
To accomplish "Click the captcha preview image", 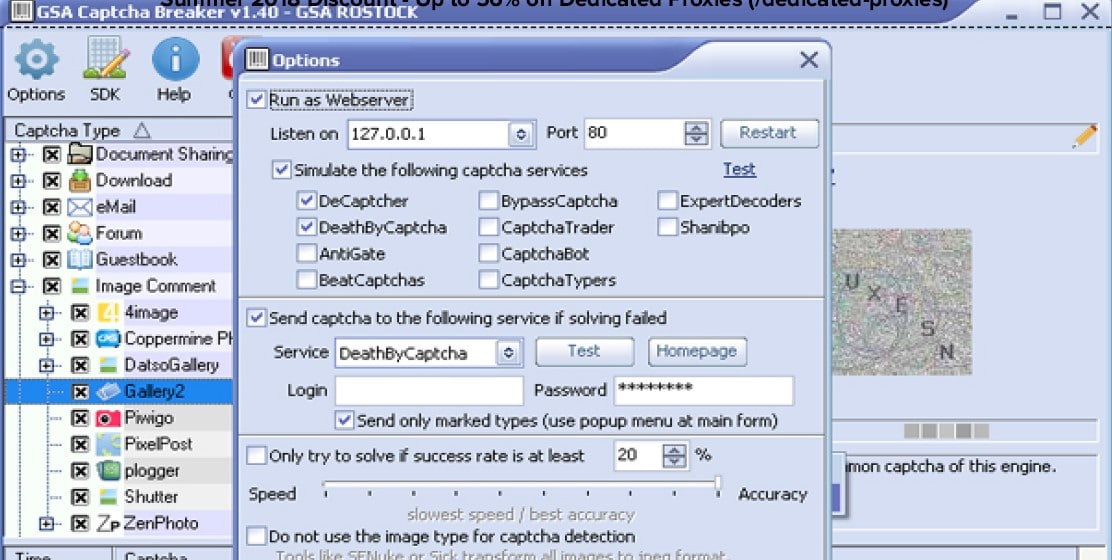I will click(901, 302).
